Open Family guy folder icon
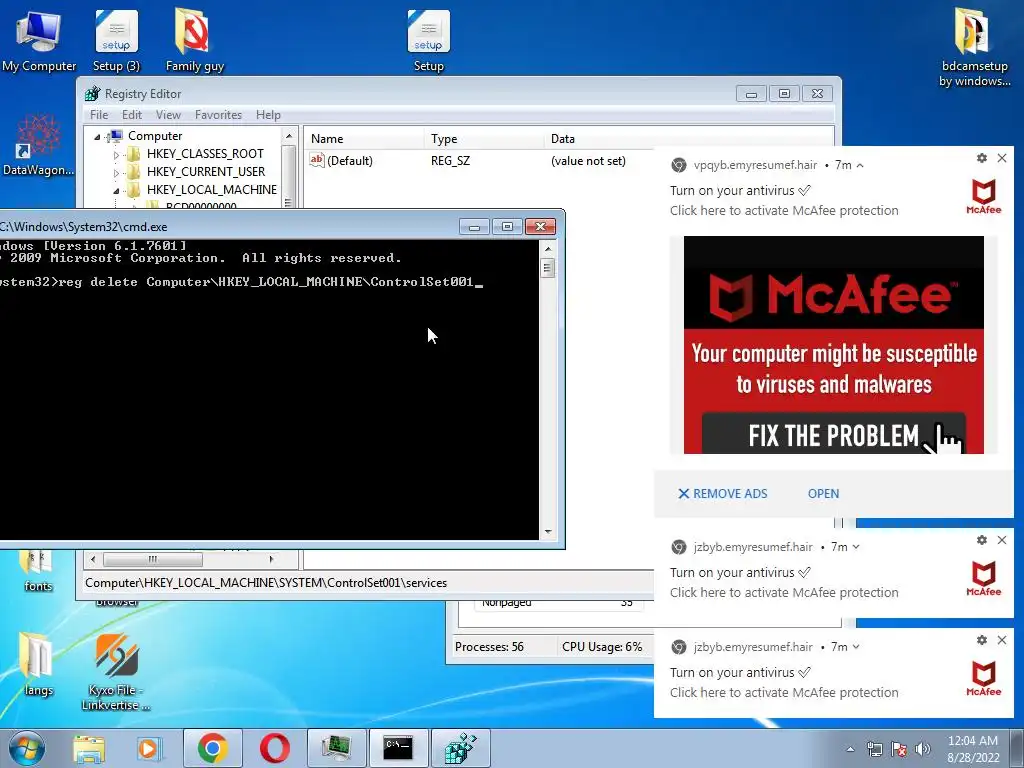This screenshot has width=1024, height=768. coord(194,40)
